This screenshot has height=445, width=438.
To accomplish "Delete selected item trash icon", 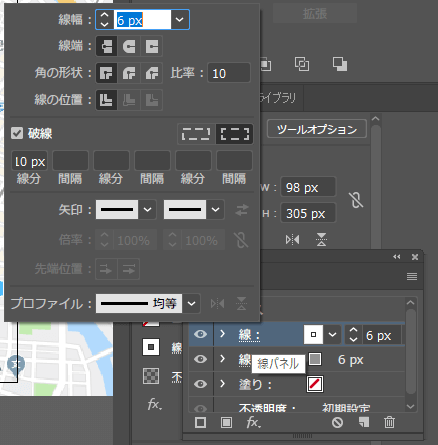I will (389, 423).
